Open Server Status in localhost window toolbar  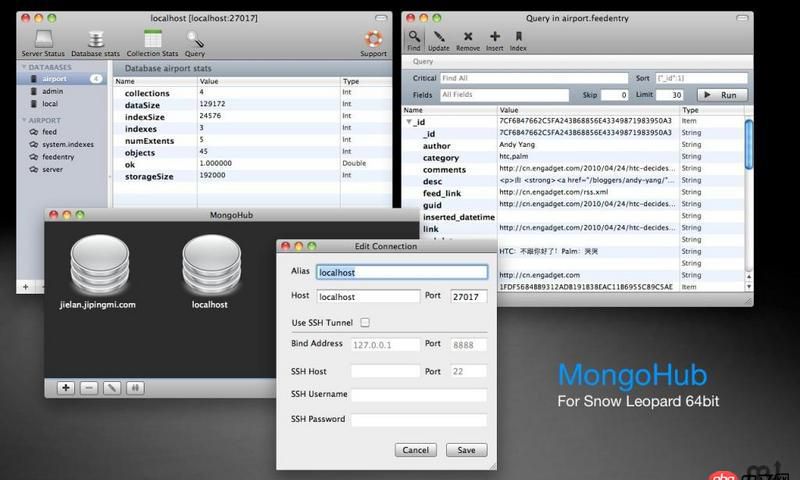[x=43, y=43]
